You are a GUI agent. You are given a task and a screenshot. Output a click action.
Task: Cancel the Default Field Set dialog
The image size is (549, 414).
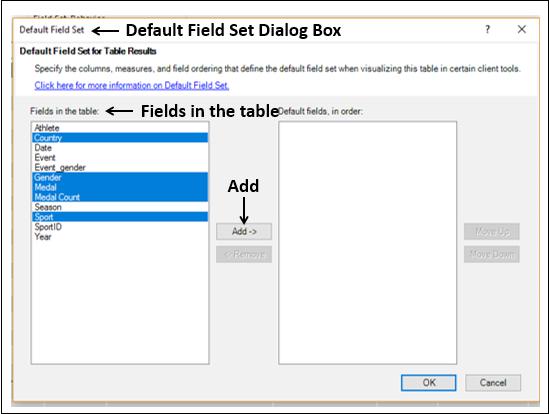[x=493, y=382]
